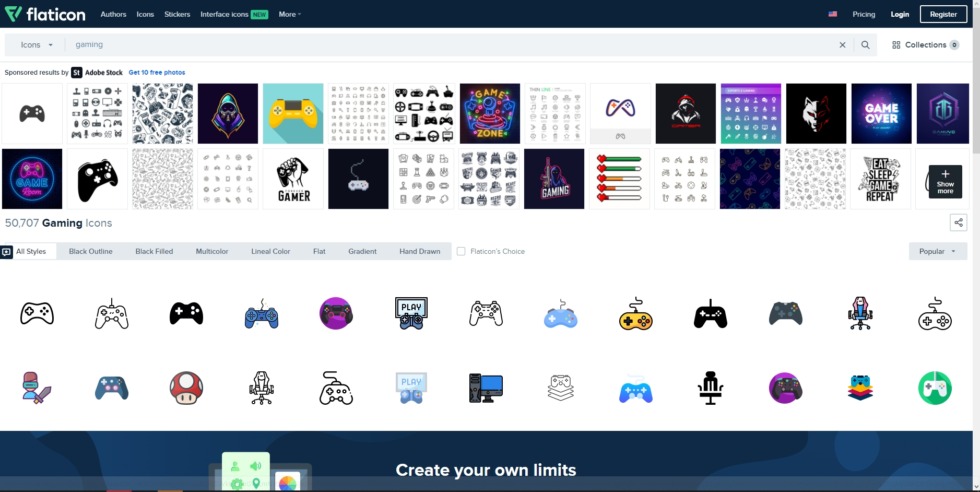Select the All Styles tab
980x492 pixels.
tap(31, 251)
